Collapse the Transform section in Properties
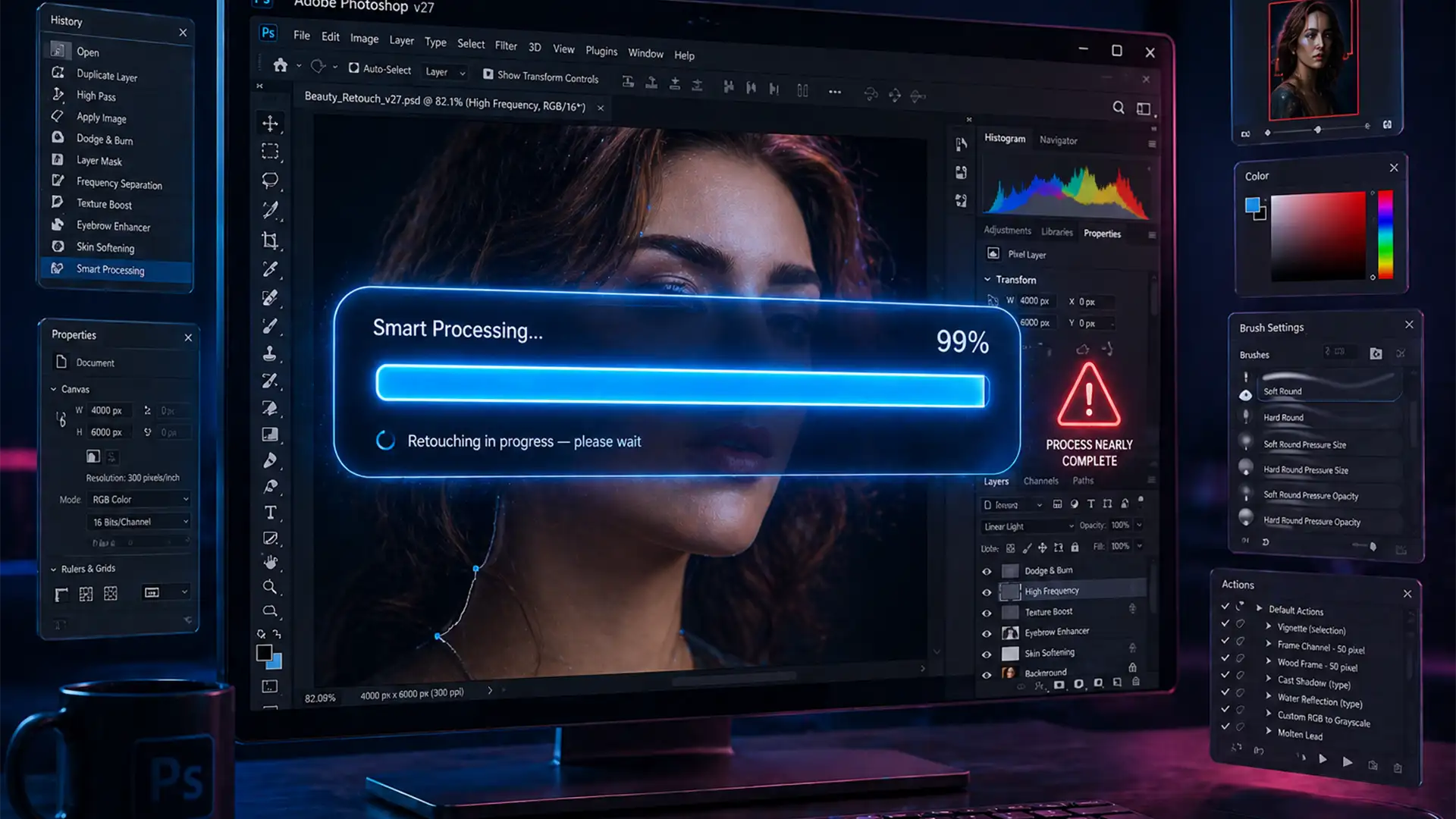The image size is (1456, 819). [x=987, y=279]
